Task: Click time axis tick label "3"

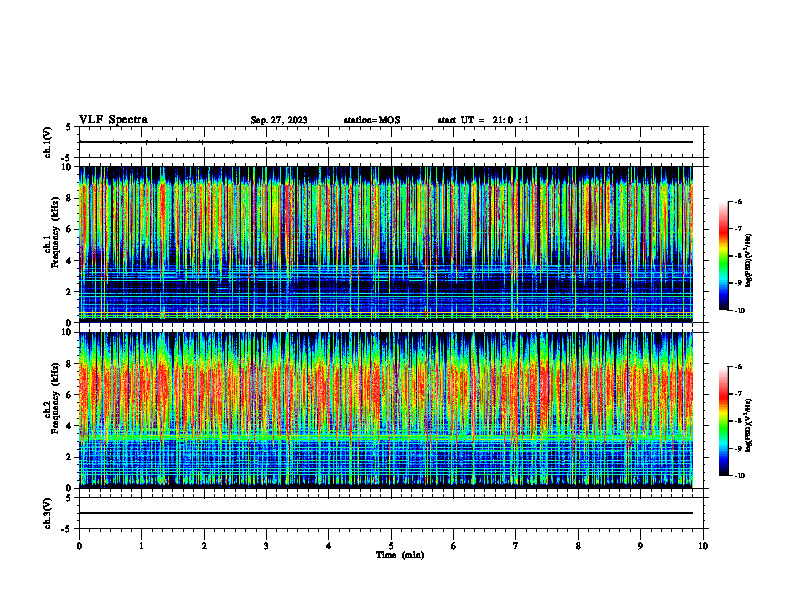Action: coord(266,546)
